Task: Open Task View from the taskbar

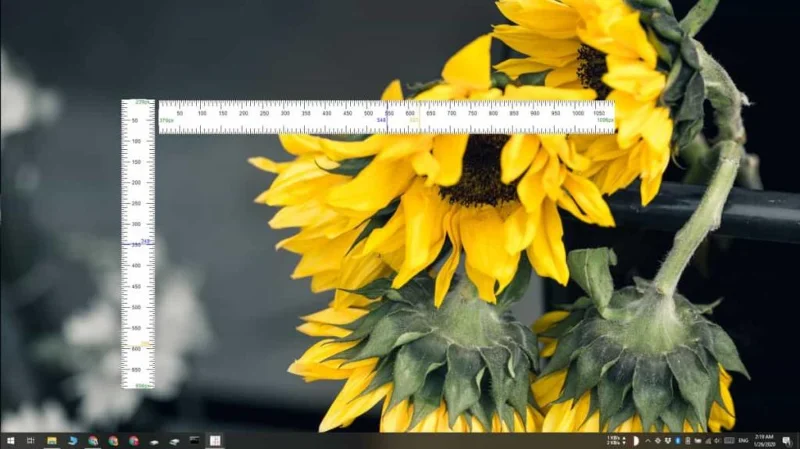Action: pyautogui.click(x=31, y=441)
